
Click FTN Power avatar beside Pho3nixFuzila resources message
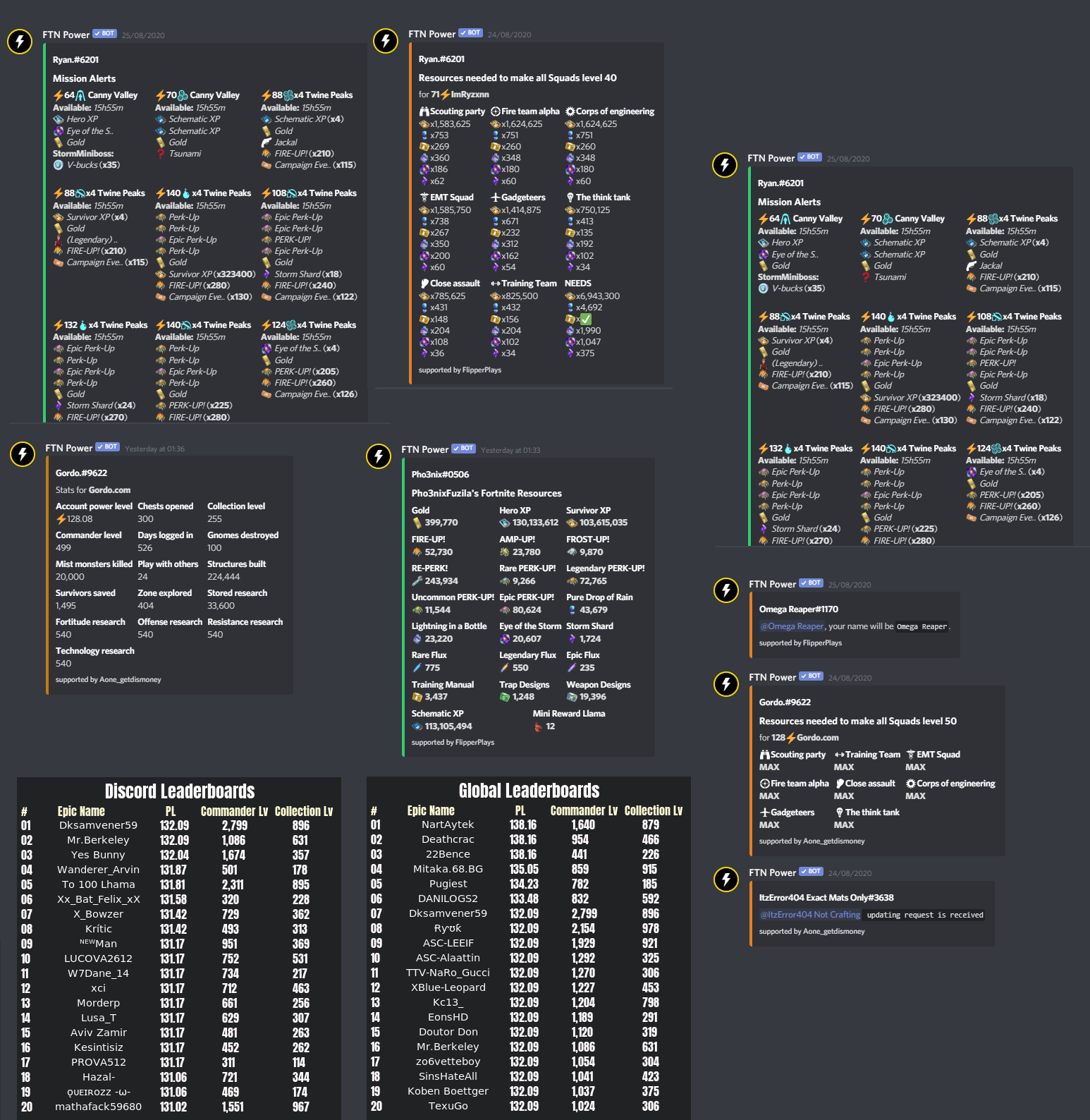point(379,456)
